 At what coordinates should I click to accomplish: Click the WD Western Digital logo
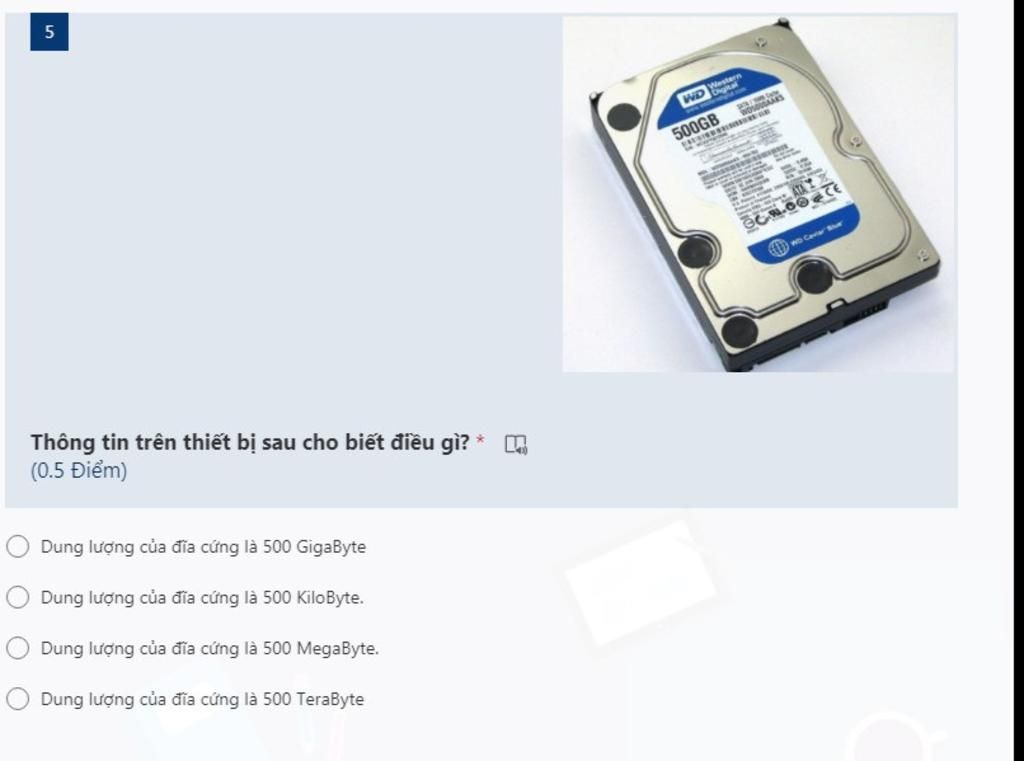[x=708, y=91]
